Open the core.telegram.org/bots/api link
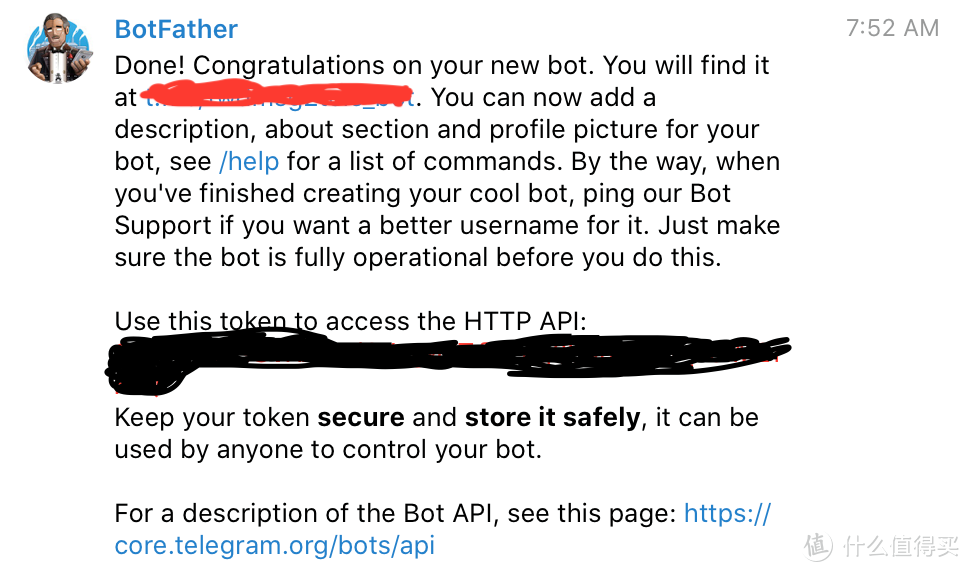This screenshot has width=970, height=572. pyautogui.click(x=275, y=545)
